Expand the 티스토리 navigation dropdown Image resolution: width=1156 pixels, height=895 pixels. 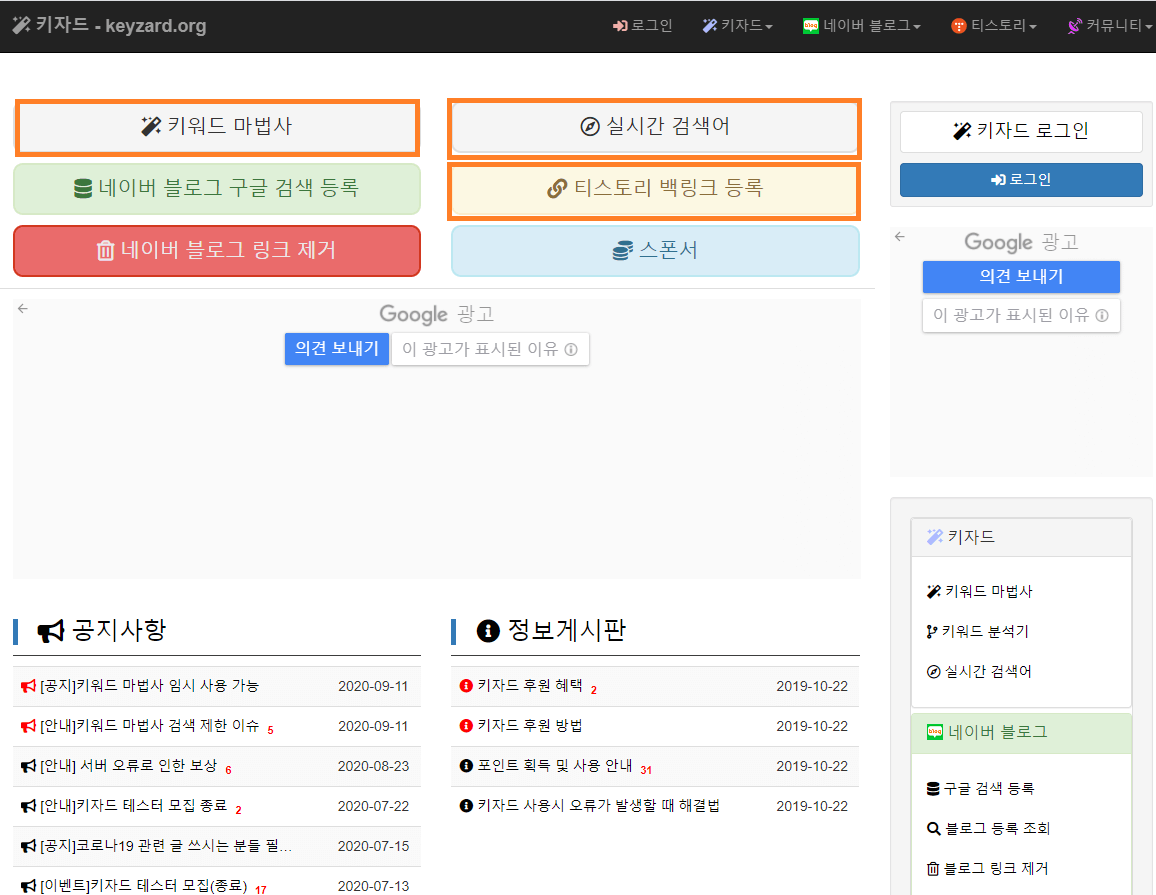(x=994, y=26)
